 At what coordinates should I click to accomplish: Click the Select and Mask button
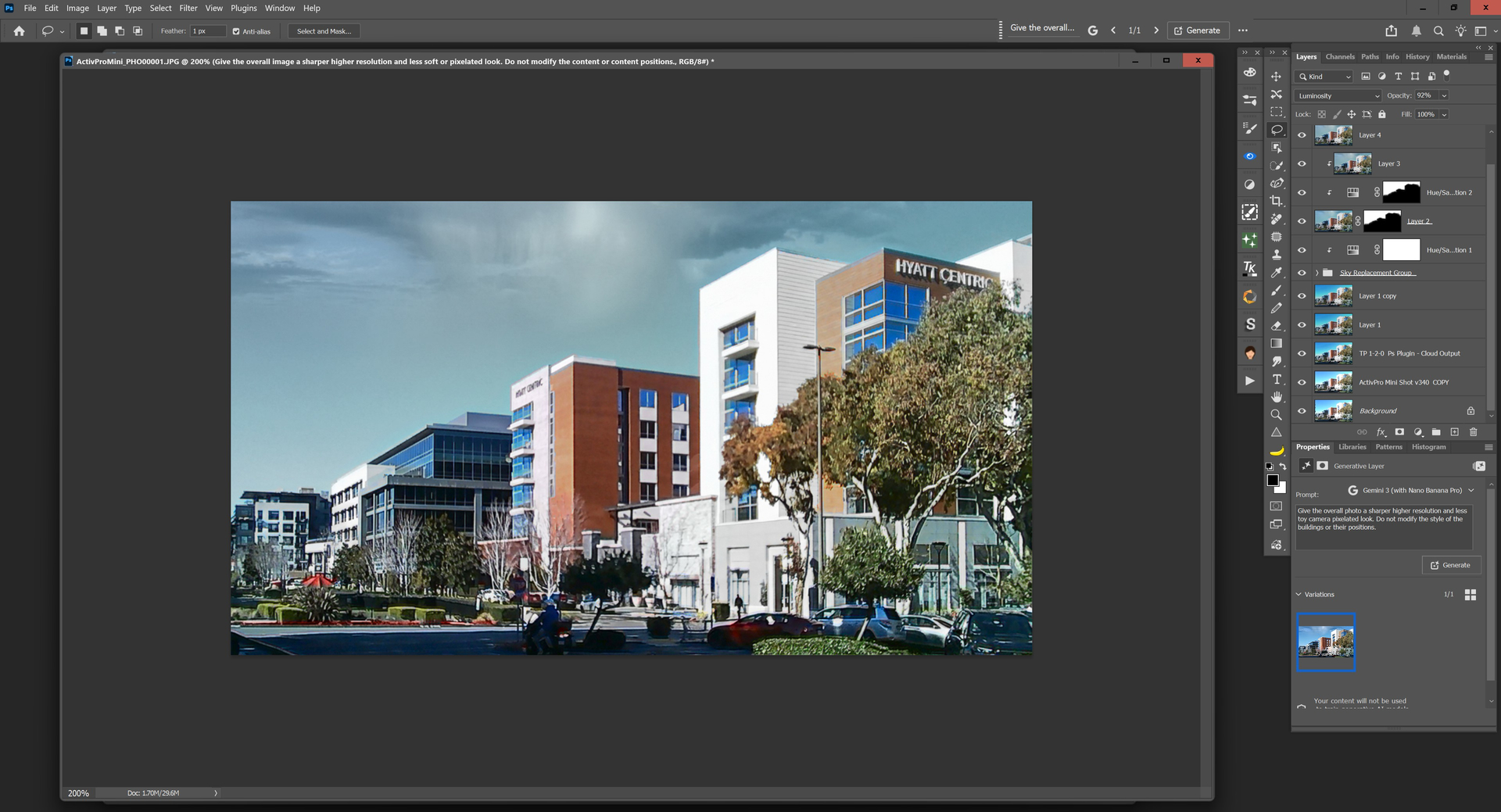tap(324, 31)
